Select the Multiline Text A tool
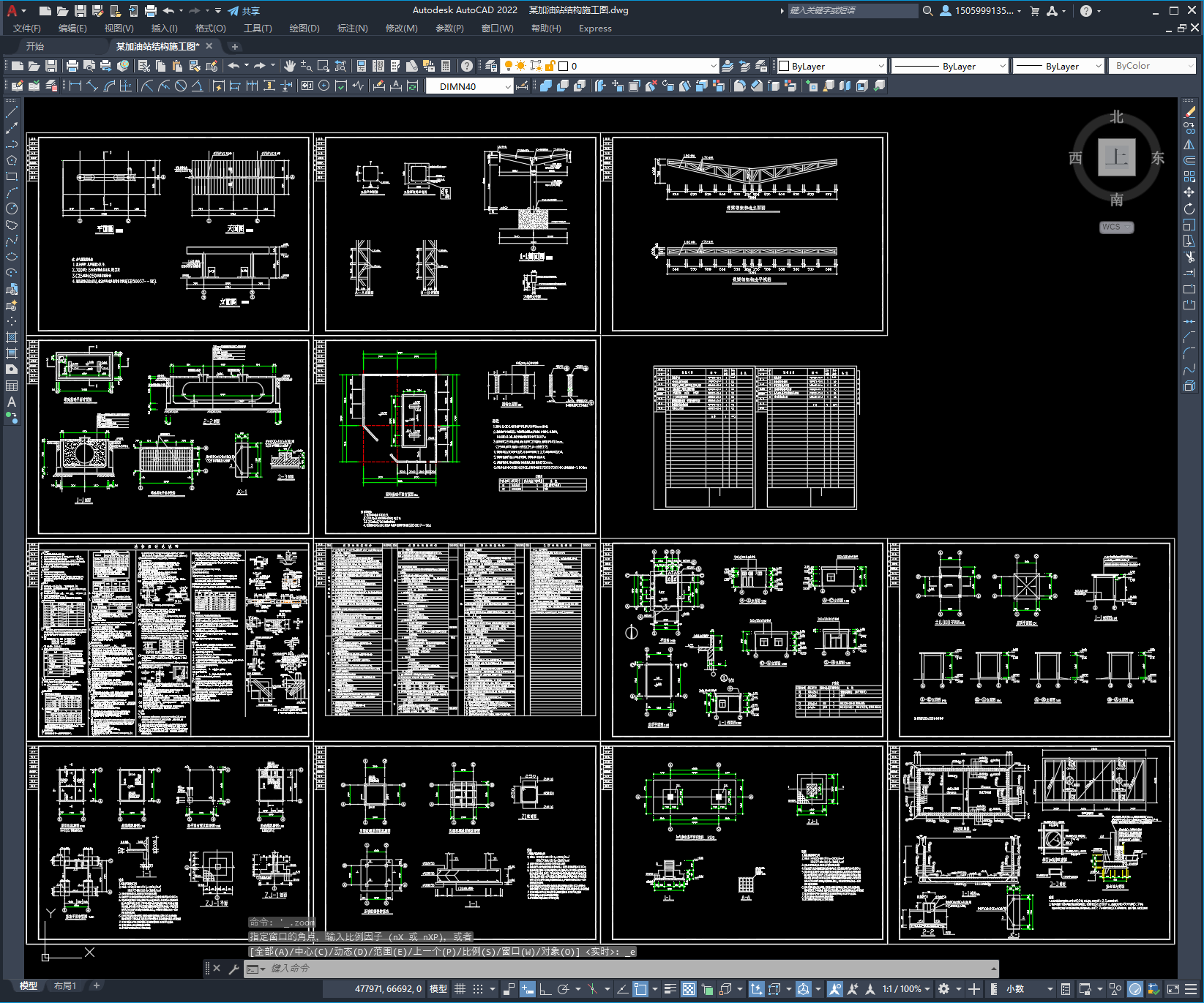The width and height of the screenshot is (1204, 1003). click(12, 402)
